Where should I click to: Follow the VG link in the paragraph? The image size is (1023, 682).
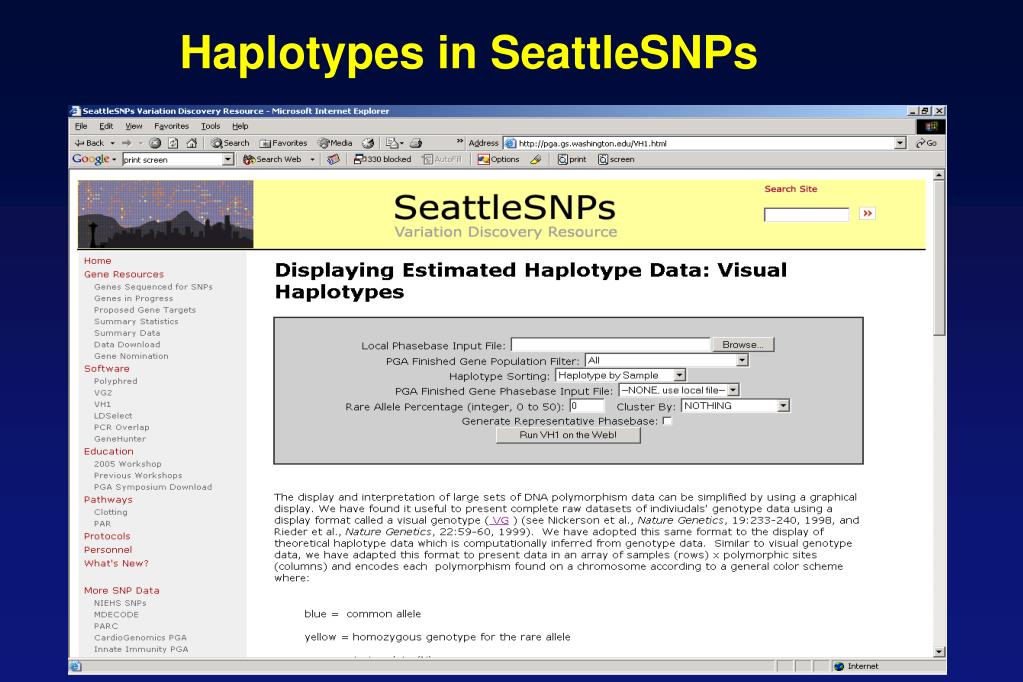pos(500,520)
